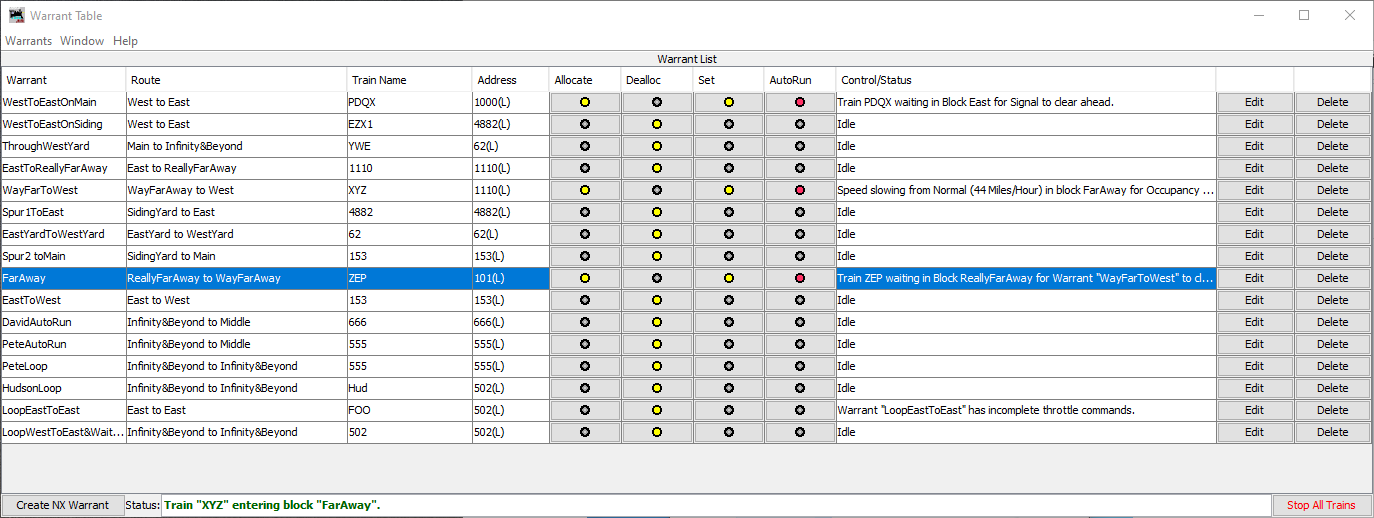This screenshot has width=1374, height=518.
Task: Click Dealloc indicator for LoopEastToEast warrant
Action: coord(657,410)
